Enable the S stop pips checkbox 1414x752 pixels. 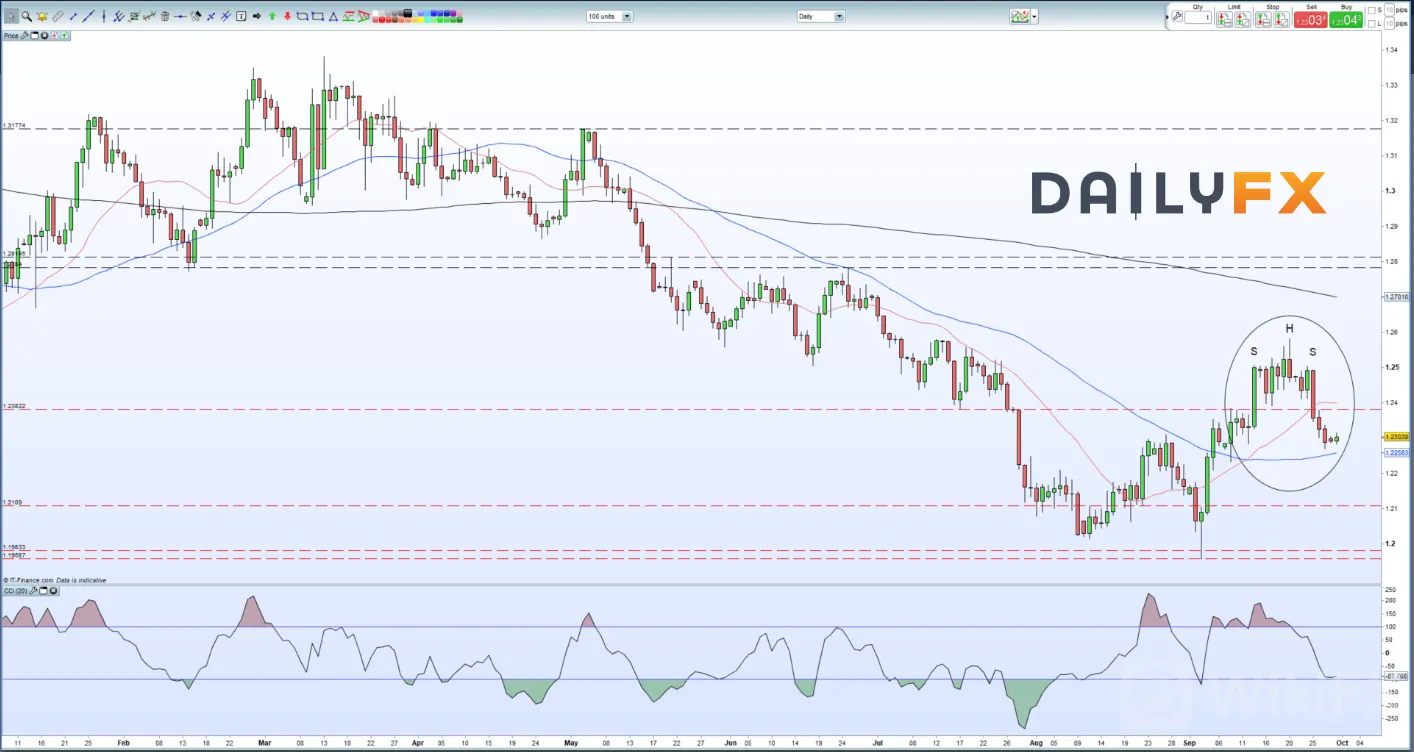tap(1371, 10)
